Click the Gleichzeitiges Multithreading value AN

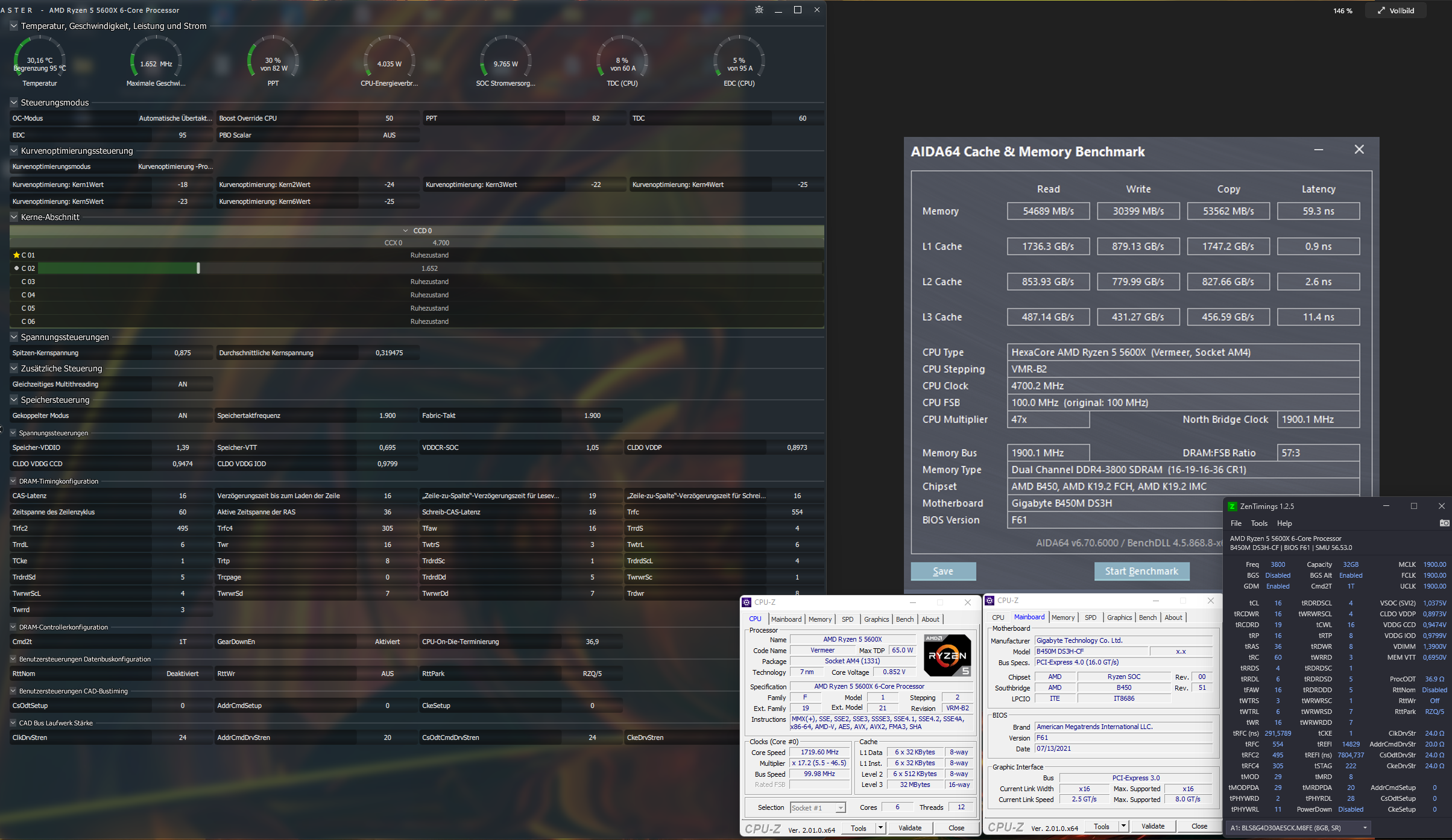click(183, 384)
